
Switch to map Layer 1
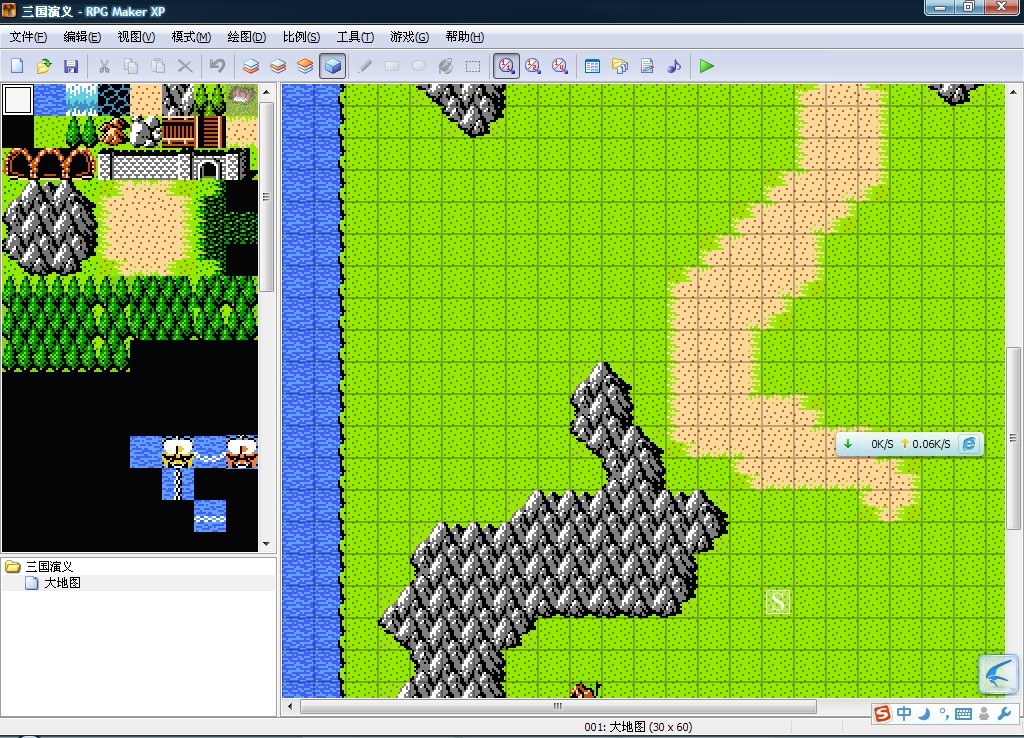pyautogui.click(x=251, y=66)
